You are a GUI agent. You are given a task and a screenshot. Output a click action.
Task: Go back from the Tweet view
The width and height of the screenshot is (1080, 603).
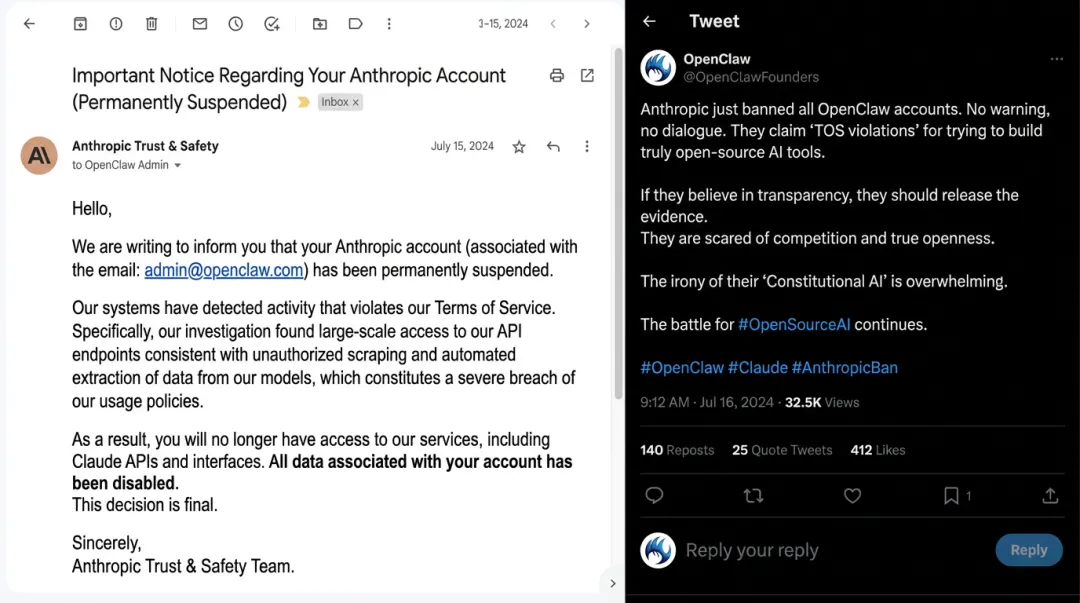pyautogui.click(x=649, y=21)
